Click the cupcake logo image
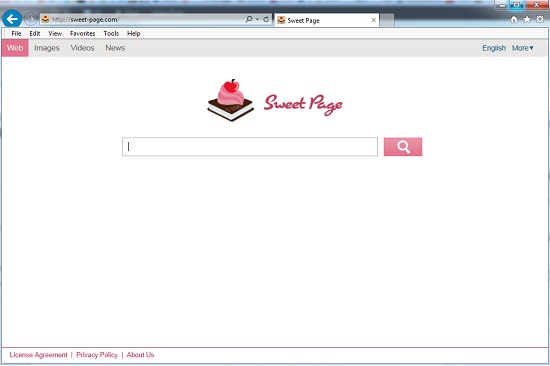The height and width of the screenshot is (366, 550). (x=231, y=100)
